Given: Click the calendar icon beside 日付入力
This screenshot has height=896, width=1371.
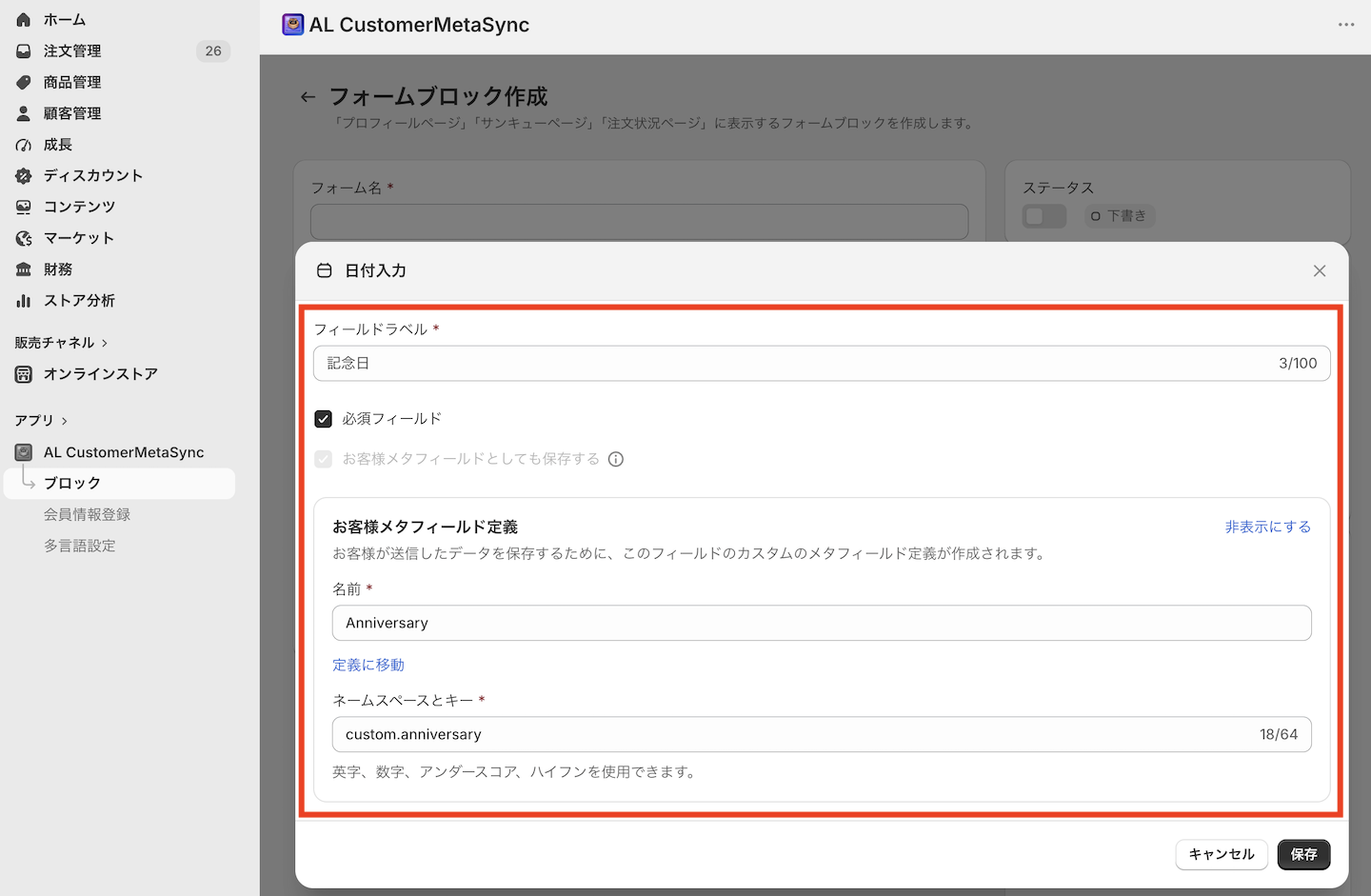Looking at the screenshot, I should tap(324, 270).
